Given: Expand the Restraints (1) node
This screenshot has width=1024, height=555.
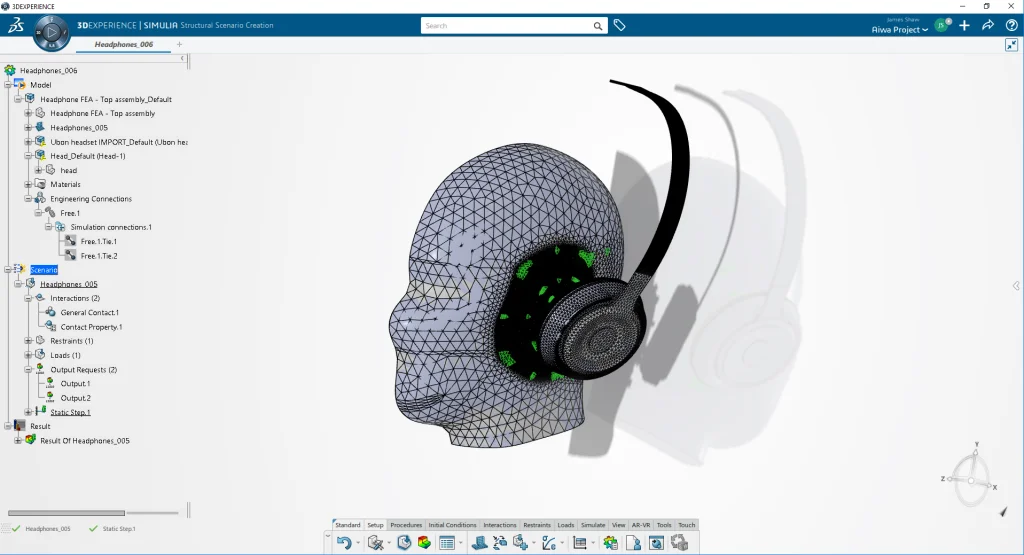Looking at the screenshot, I should click(x=29, y=341).
